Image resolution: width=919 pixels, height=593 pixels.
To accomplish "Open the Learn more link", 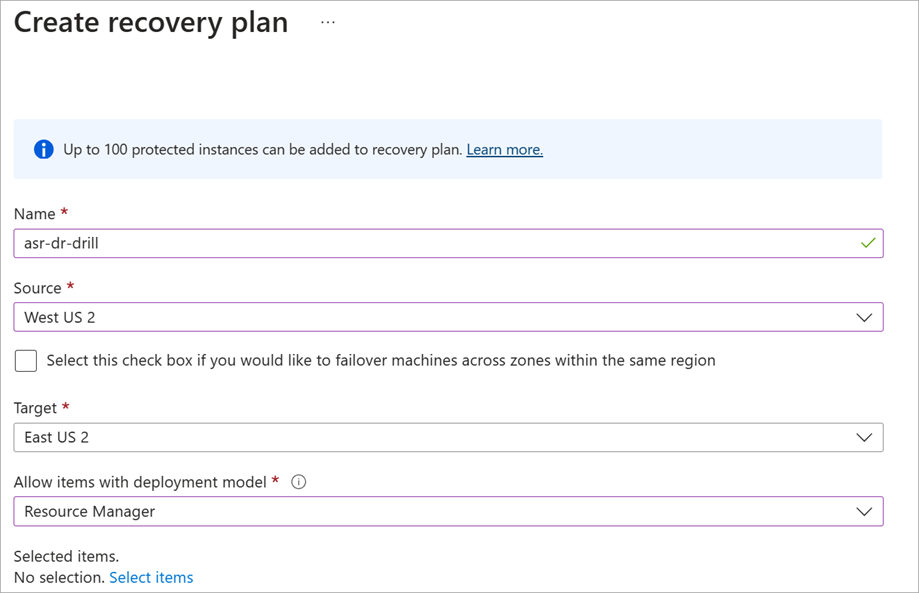I will [x=505, y=150].
